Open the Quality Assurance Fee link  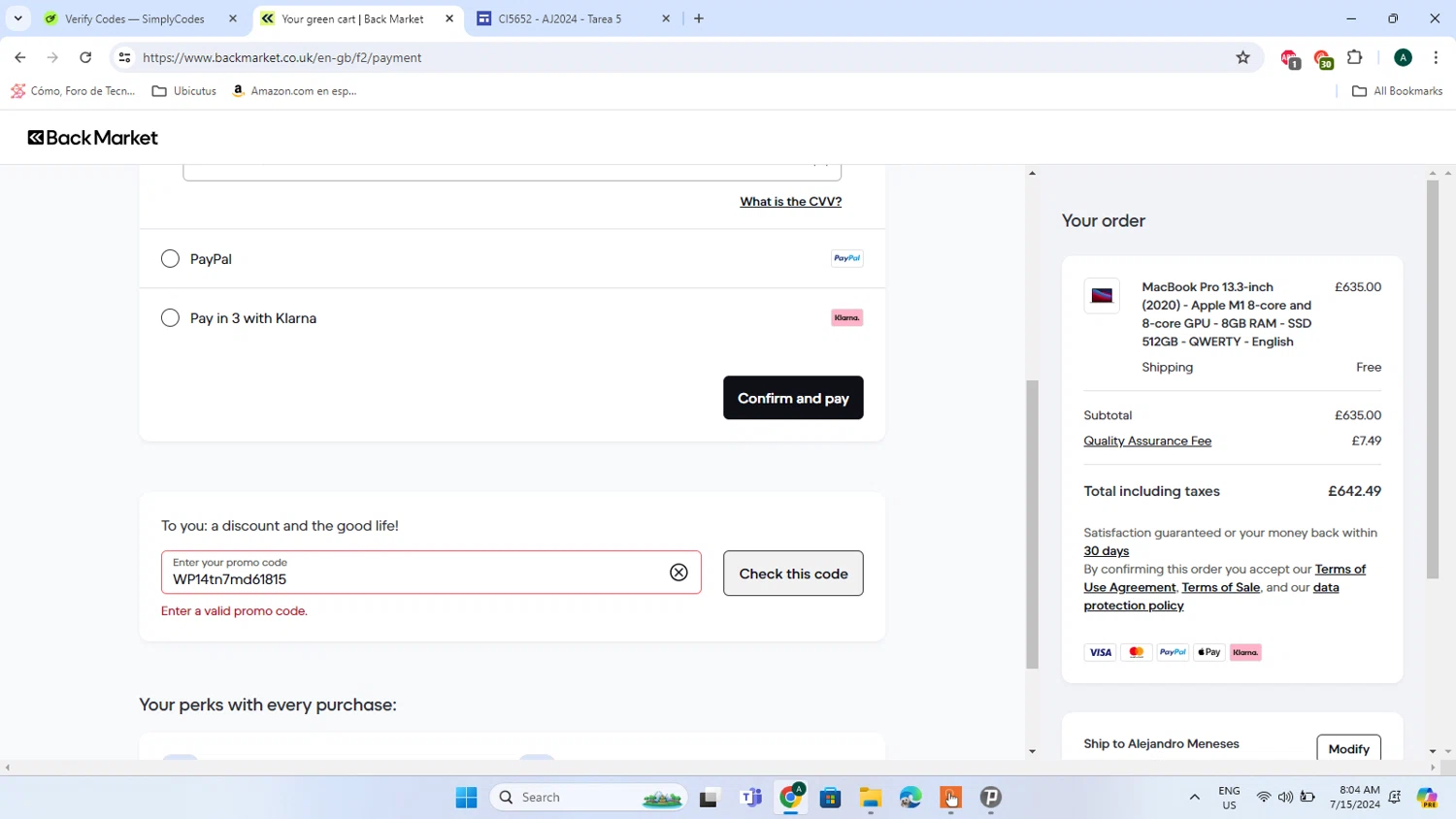point(1147,441)
